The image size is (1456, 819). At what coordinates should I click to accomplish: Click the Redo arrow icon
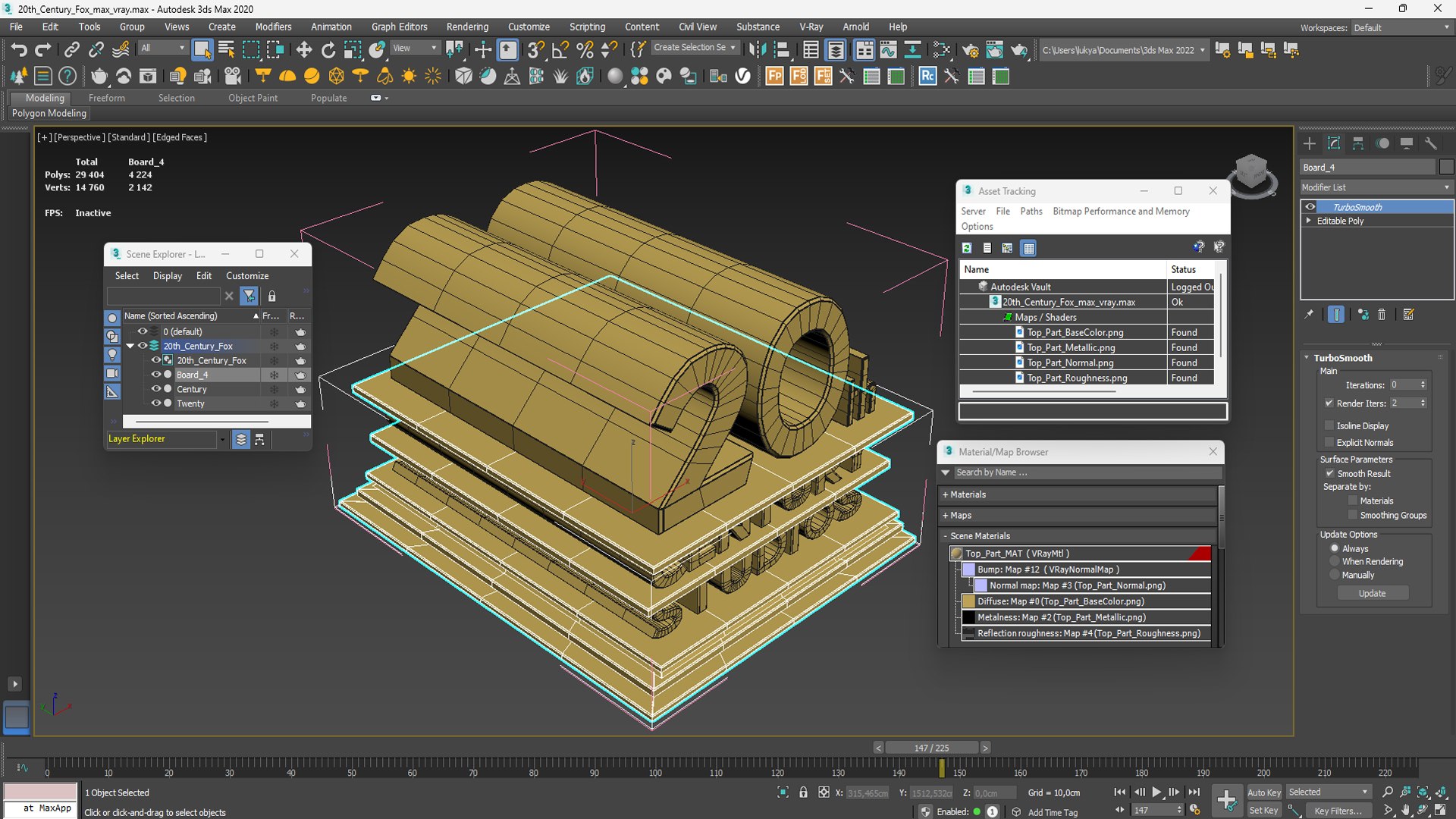43,50
